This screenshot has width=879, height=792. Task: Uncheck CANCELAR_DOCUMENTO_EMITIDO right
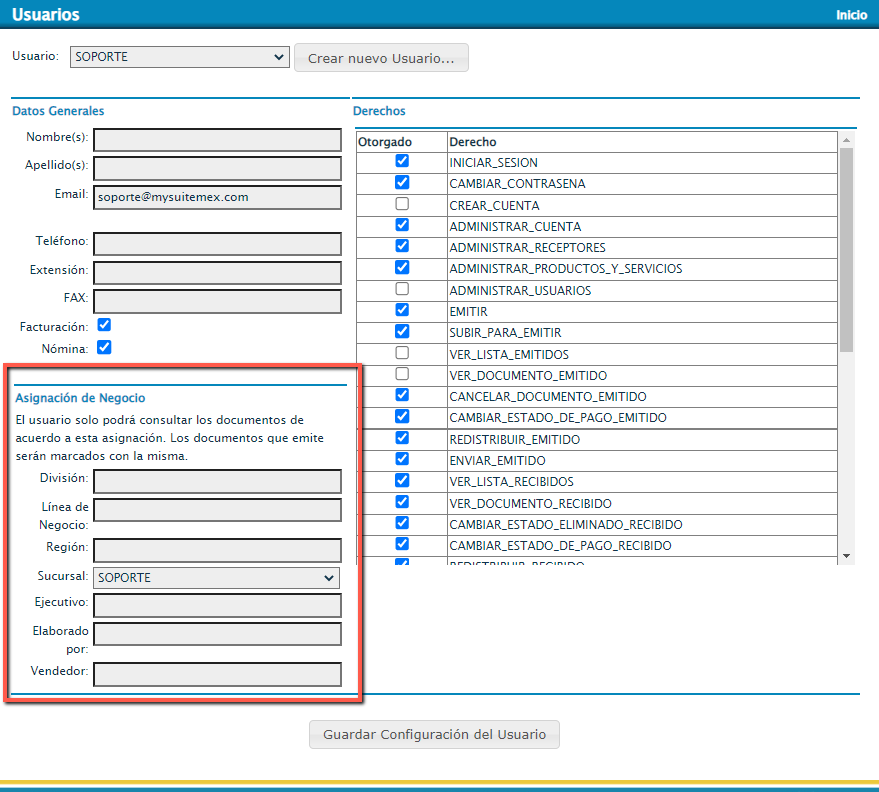coord(402,395)
